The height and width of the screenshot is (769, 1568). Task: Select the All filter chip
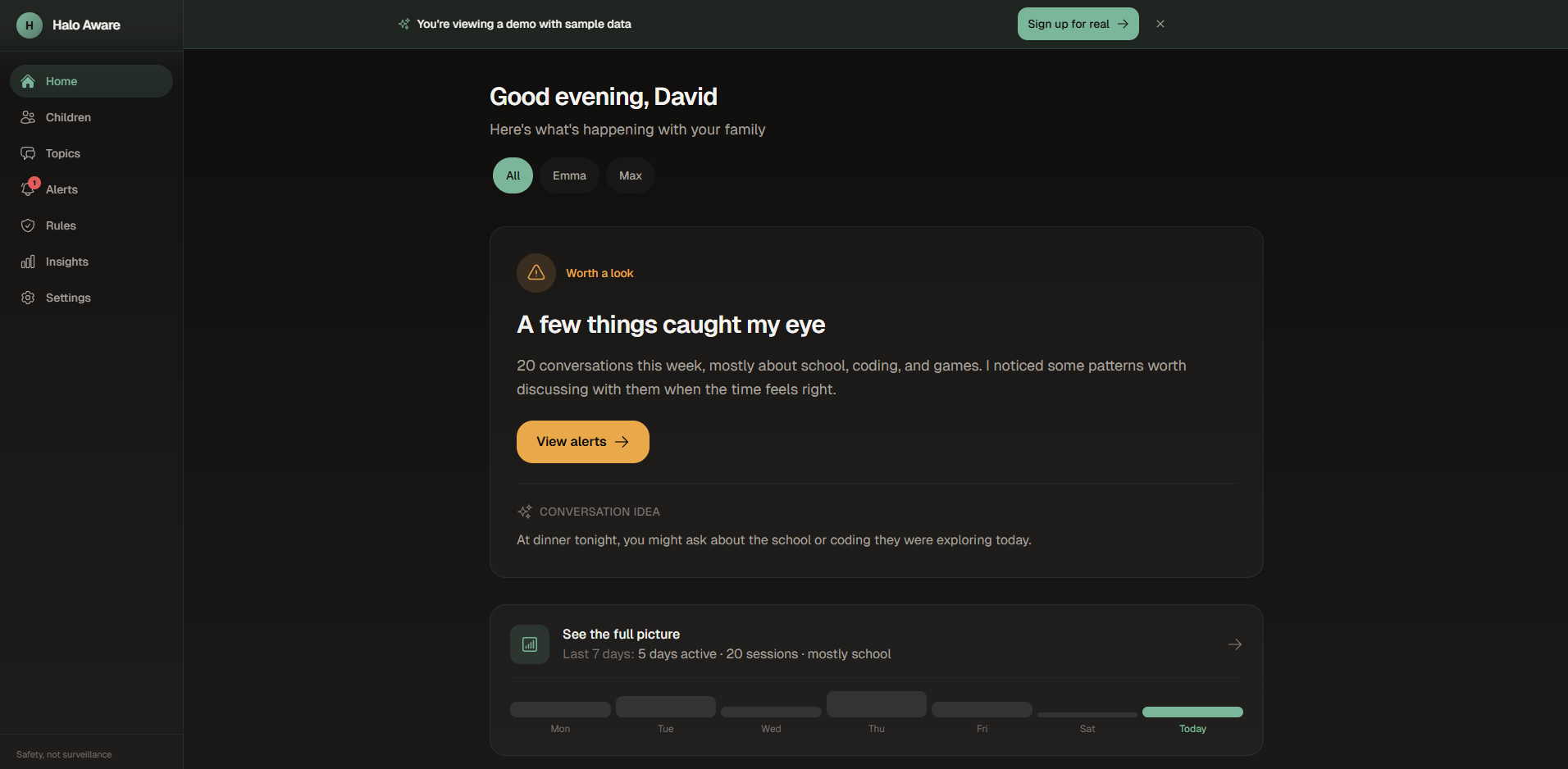[513, 175]
